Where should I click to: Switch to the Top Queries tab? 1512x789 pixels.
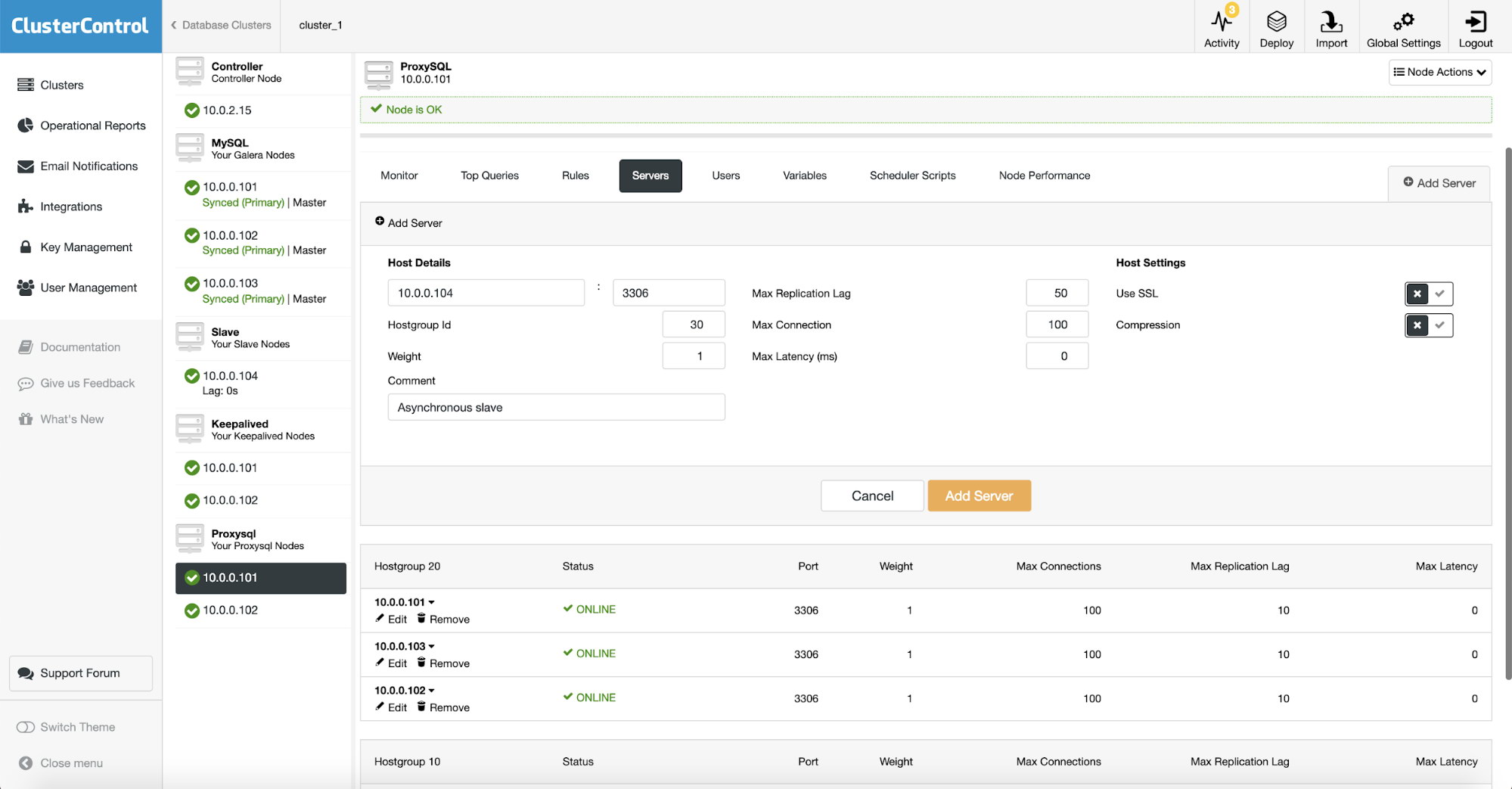(x=489, y=176)
